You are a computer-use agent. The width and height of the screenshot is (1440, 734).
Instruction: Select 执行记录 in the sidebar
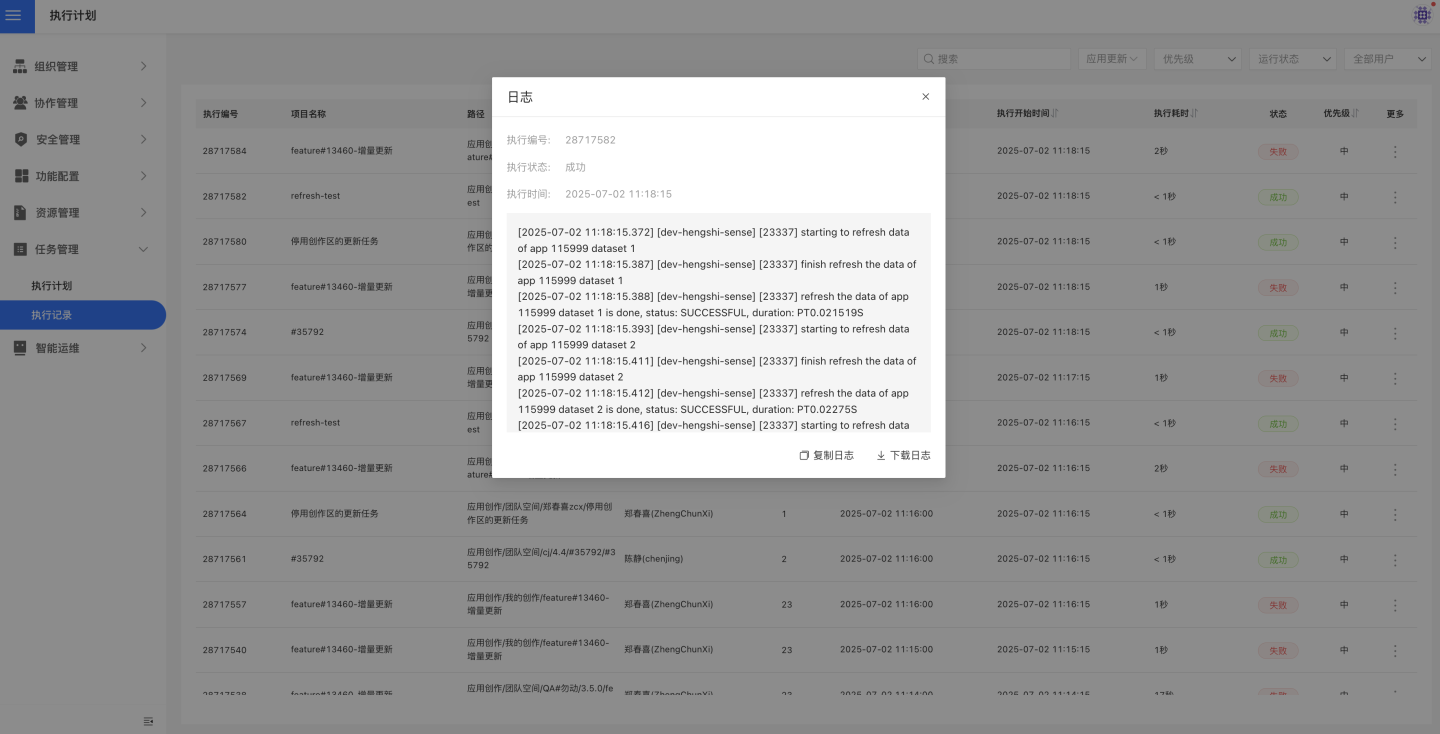(x=83, y=315)
